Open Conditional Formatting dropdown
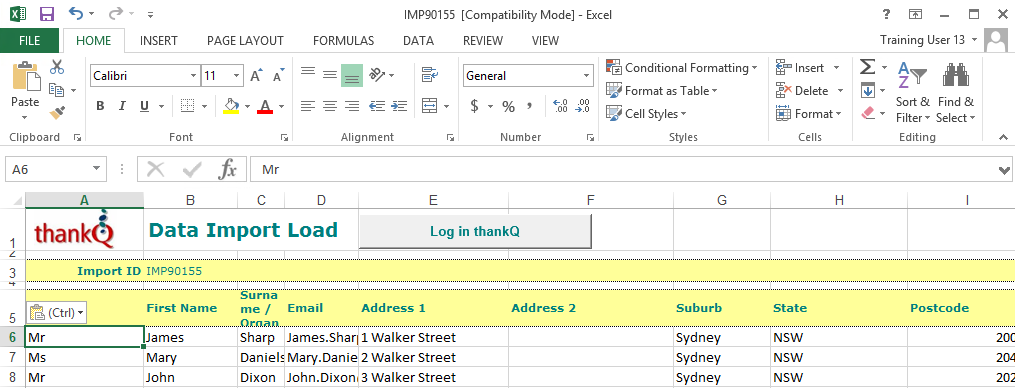This screenshot has height=388, width=1015. pos(682,67)
